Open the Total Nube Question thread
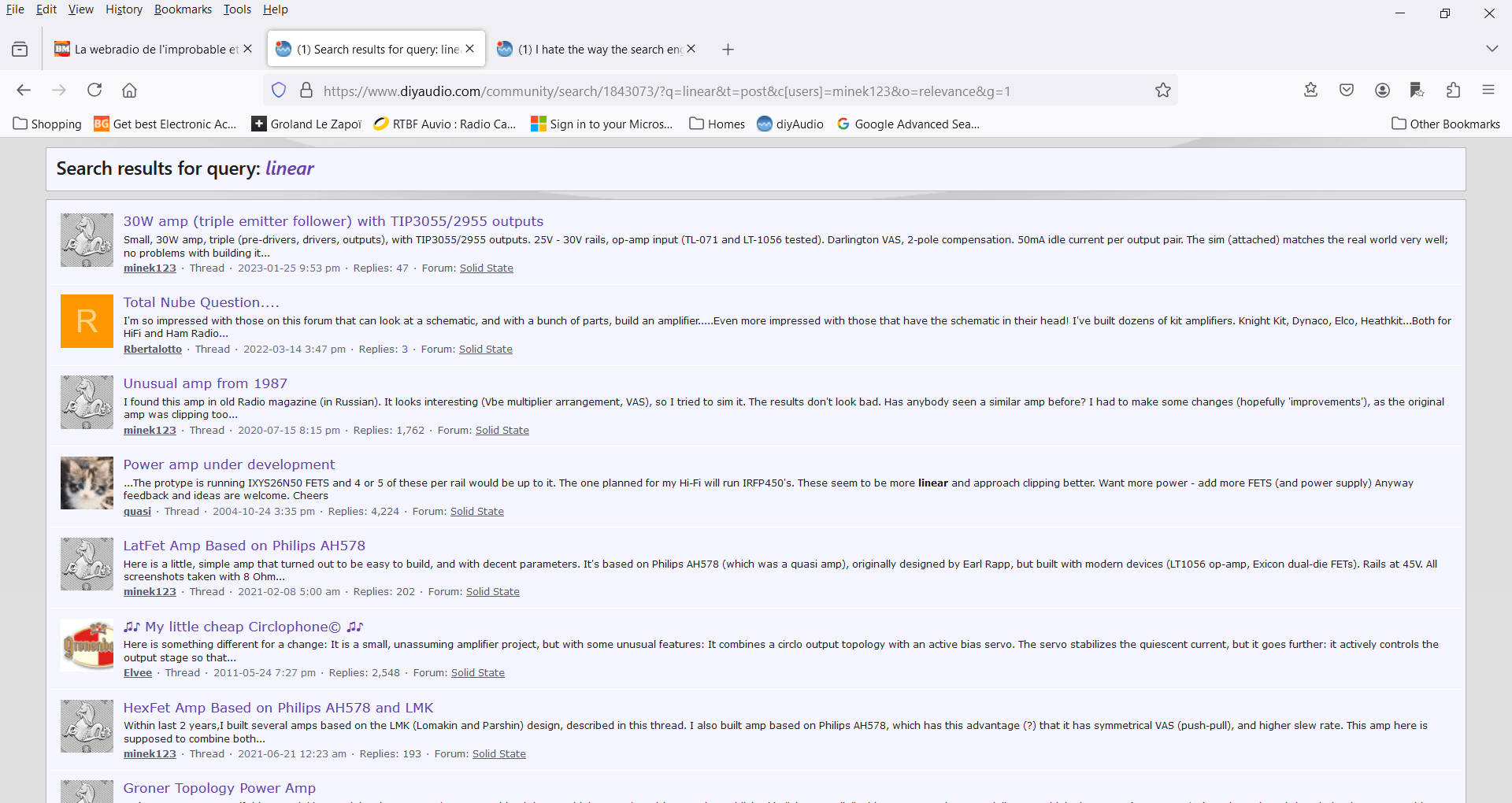 [x=201, y=302]
